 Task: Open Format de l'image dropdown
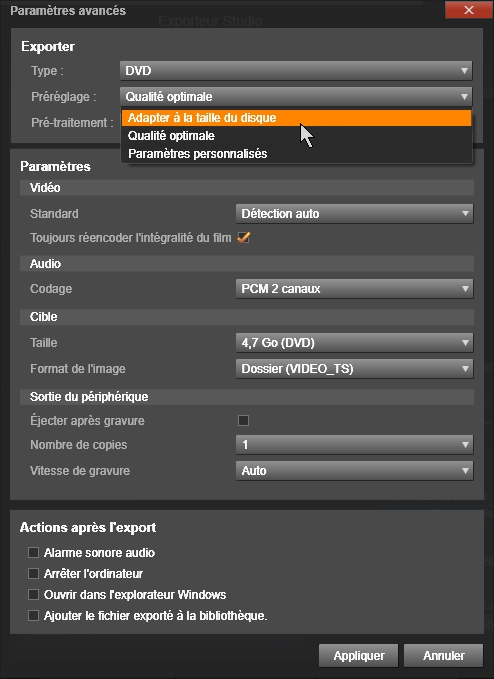click(355, 369)
